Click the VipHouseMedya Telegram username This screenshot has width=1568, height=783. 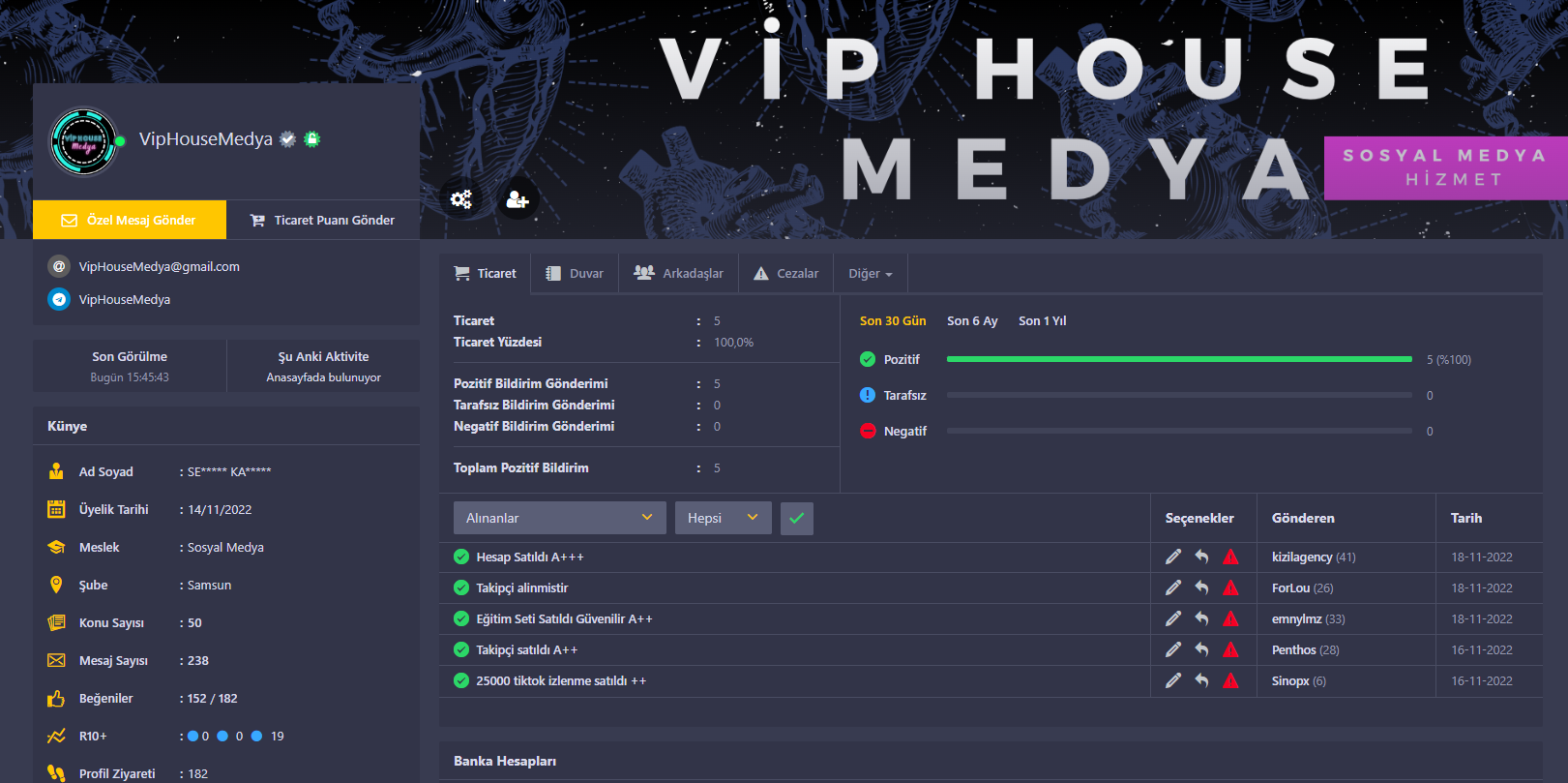(125, 299)
